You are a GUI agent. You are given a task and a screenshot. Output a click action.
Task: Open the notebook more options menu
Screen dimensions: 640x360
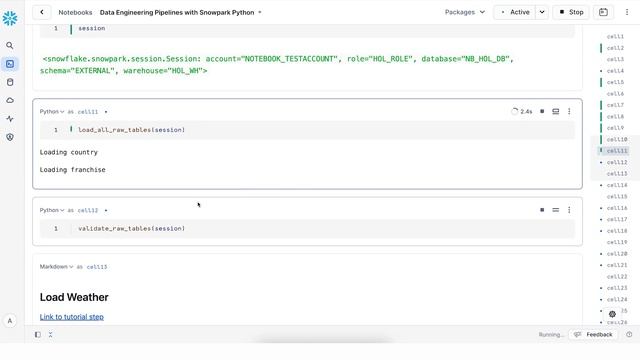click(x=627, y=12)
